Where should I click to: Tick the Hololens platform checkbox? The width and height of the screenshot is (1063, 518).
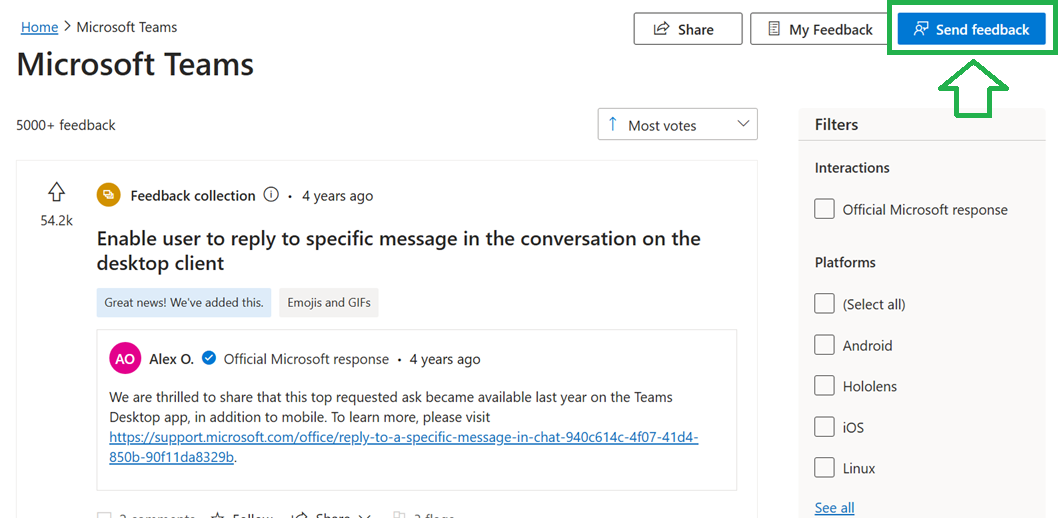(824, 386)
